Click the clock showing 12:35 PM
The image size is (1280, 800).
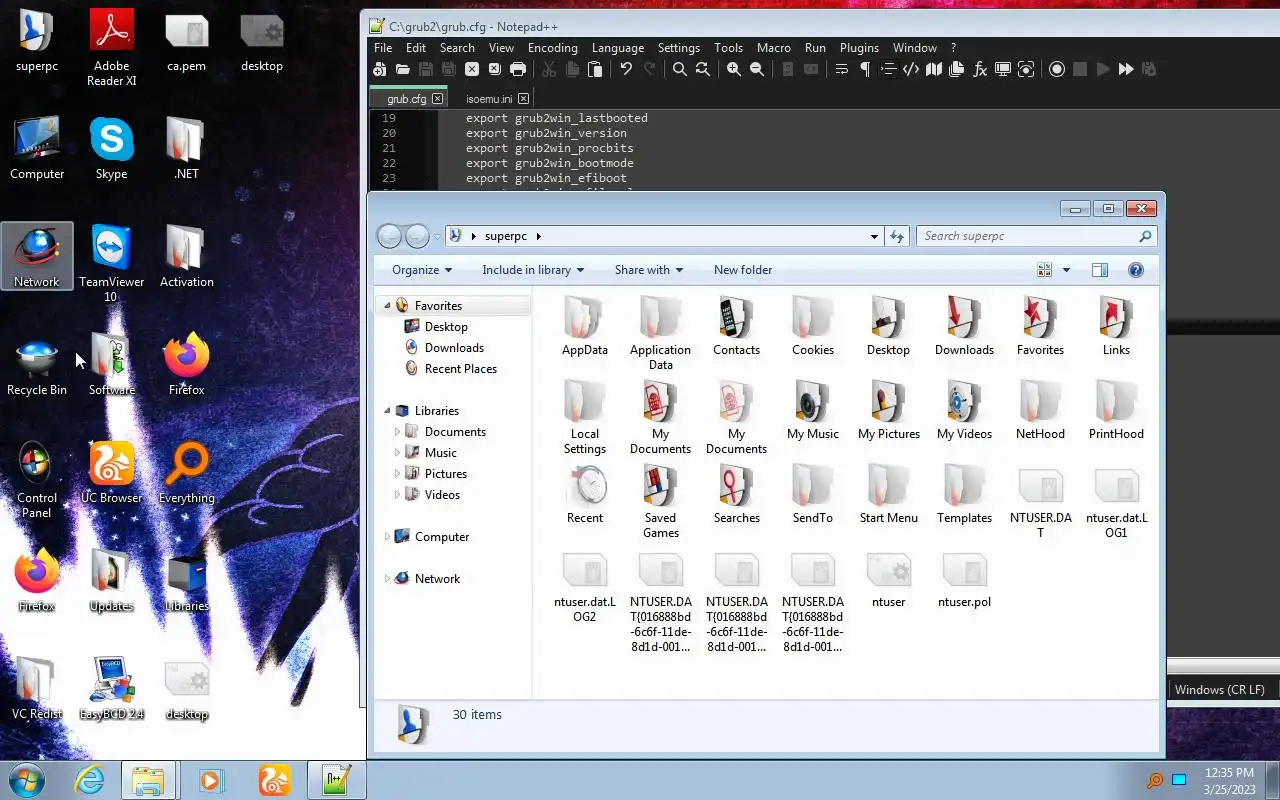pyautogui.click(x=1229, y=773)
